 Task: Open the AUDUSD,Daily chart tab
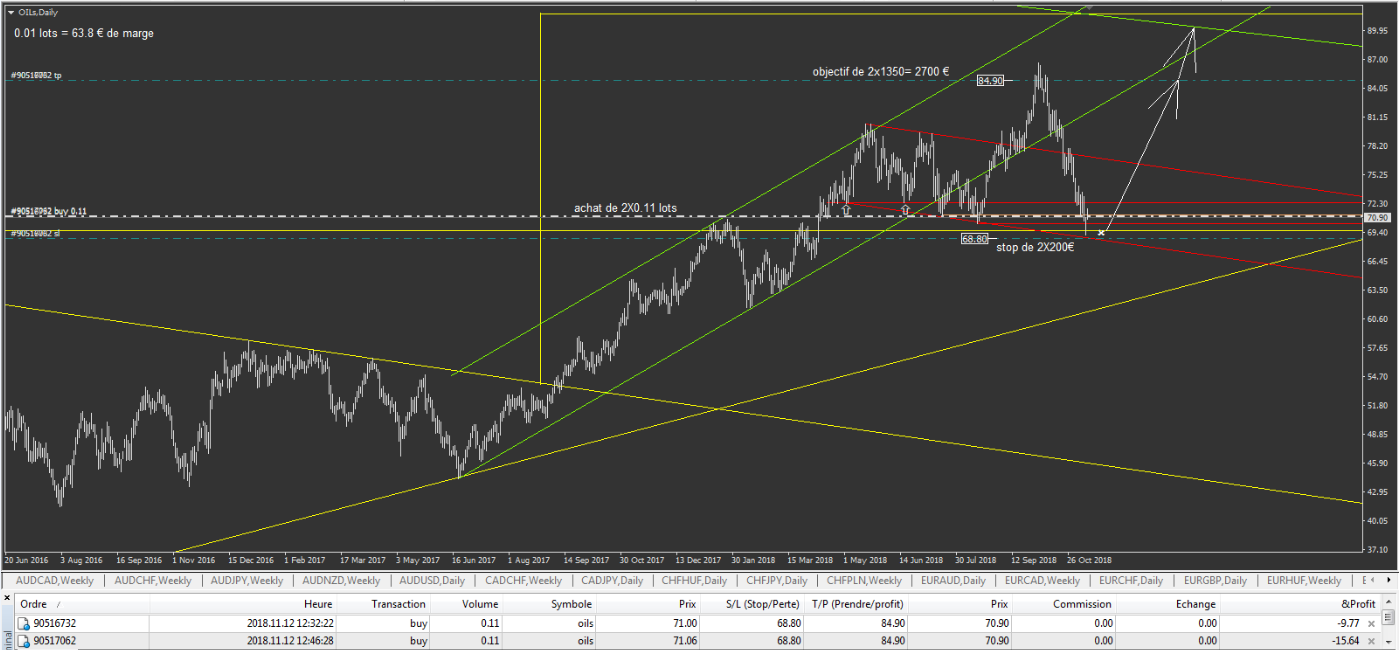[x=432, y=581]
